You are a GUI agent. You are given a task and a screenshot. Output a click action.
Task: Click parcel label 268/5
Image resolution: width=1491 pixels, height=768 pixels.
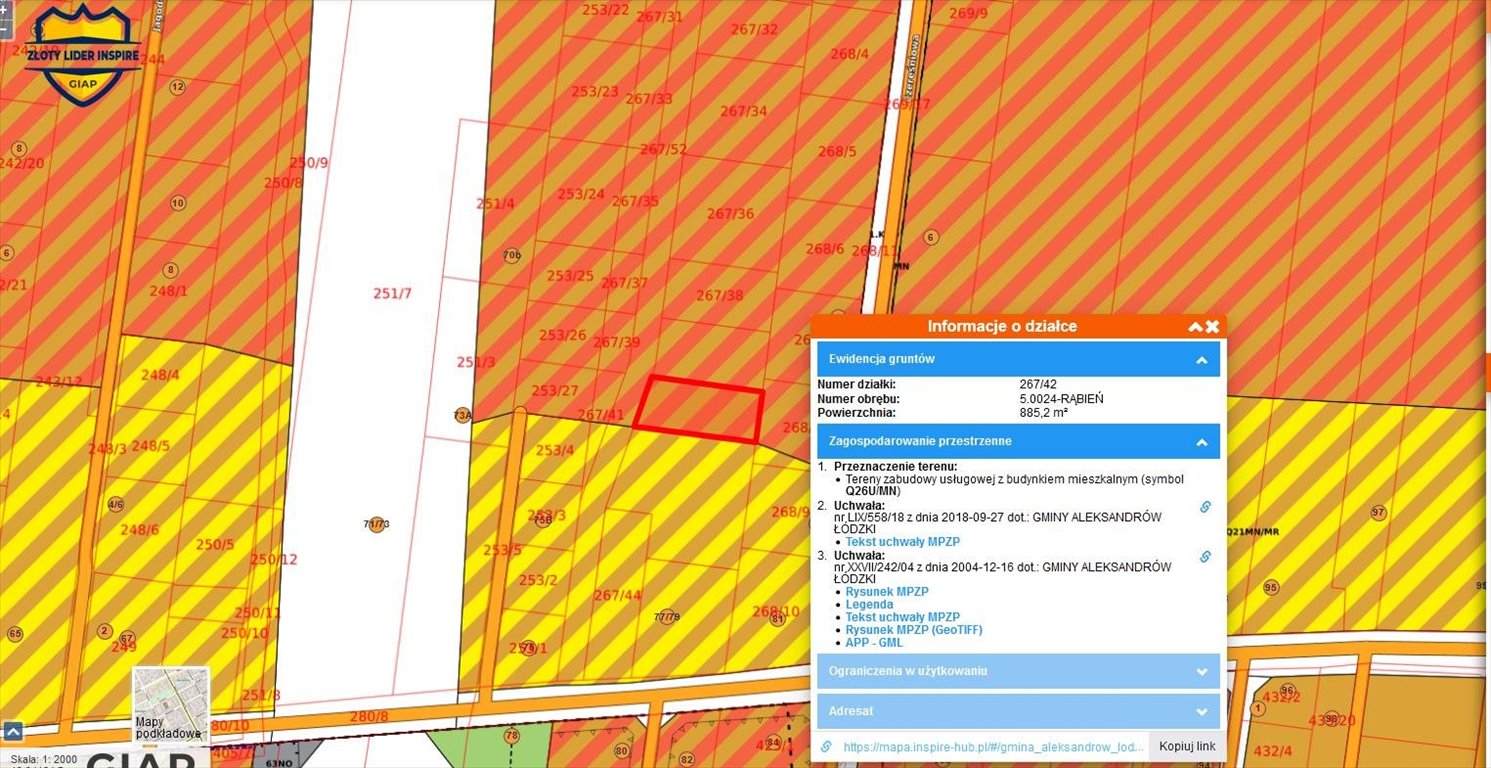(838, 152)
